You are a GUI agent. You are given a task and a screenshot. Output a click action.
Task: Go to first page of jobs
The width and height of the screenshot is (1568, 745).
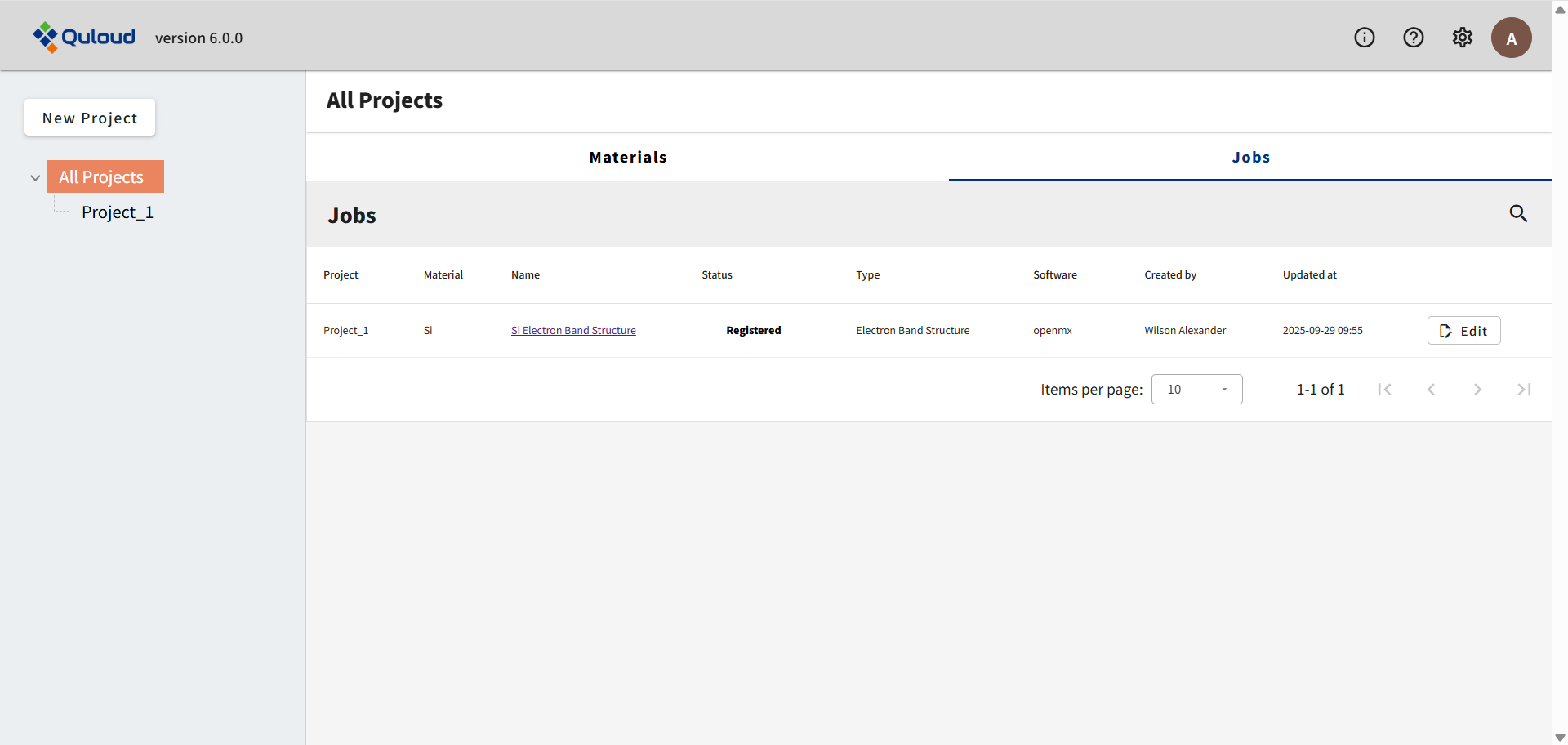pyautogui.click(x=1384, y=390)
